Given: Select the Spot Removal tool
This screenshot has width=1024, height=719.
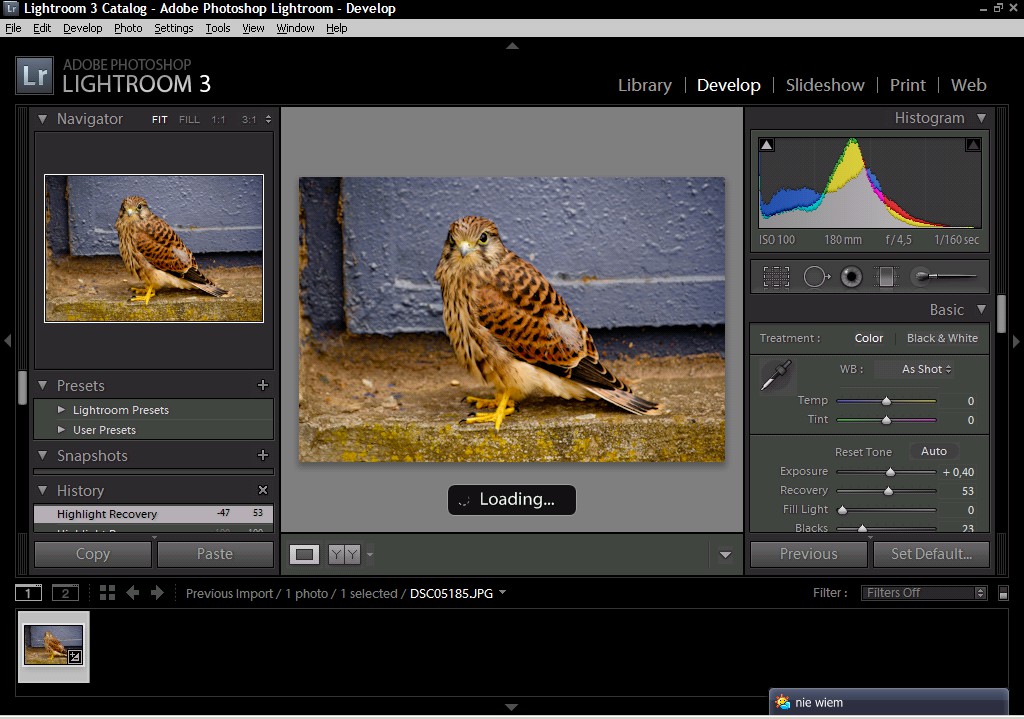Looking at the screenshot, I should point(816,277).
